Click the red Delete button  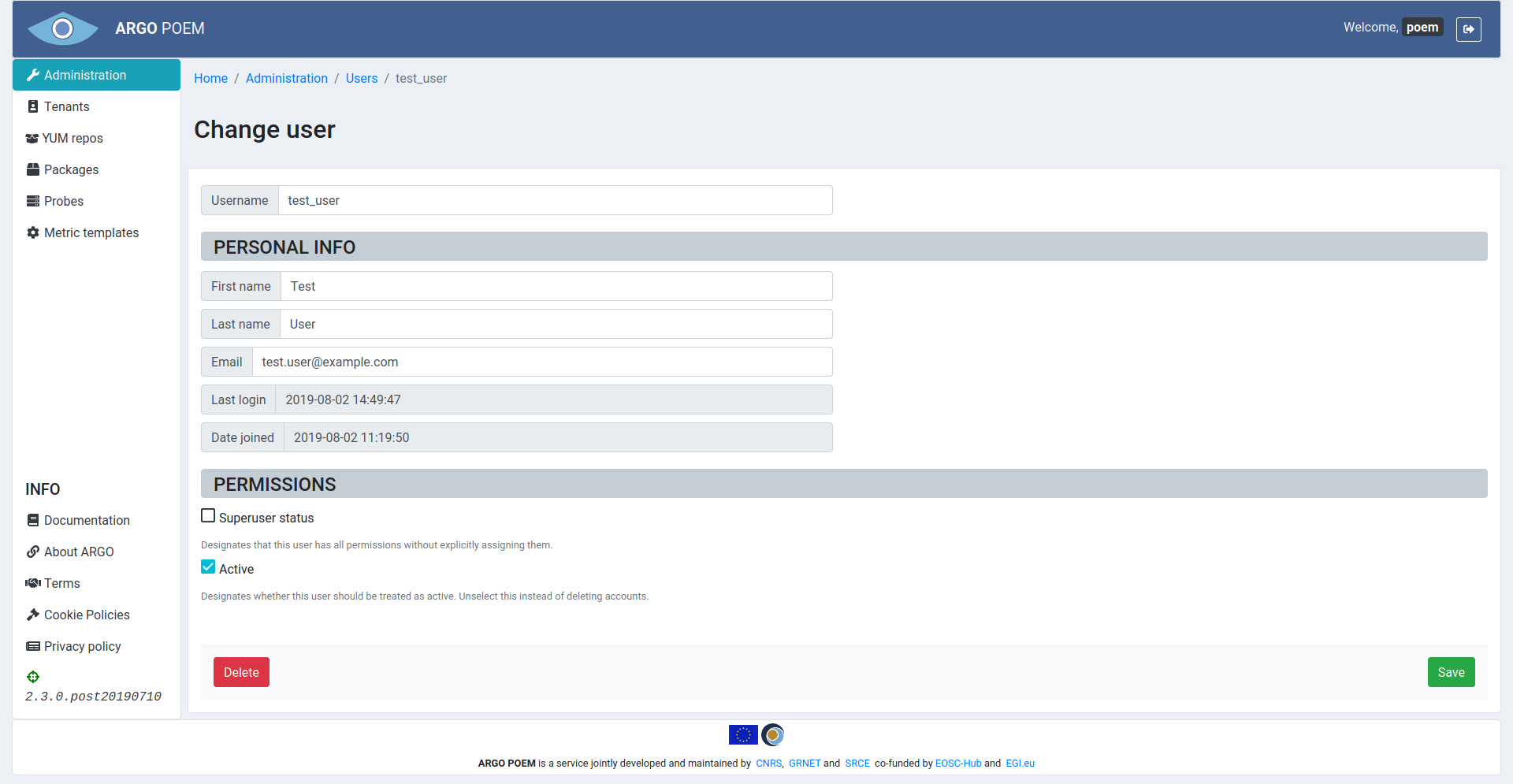(240, 671)
